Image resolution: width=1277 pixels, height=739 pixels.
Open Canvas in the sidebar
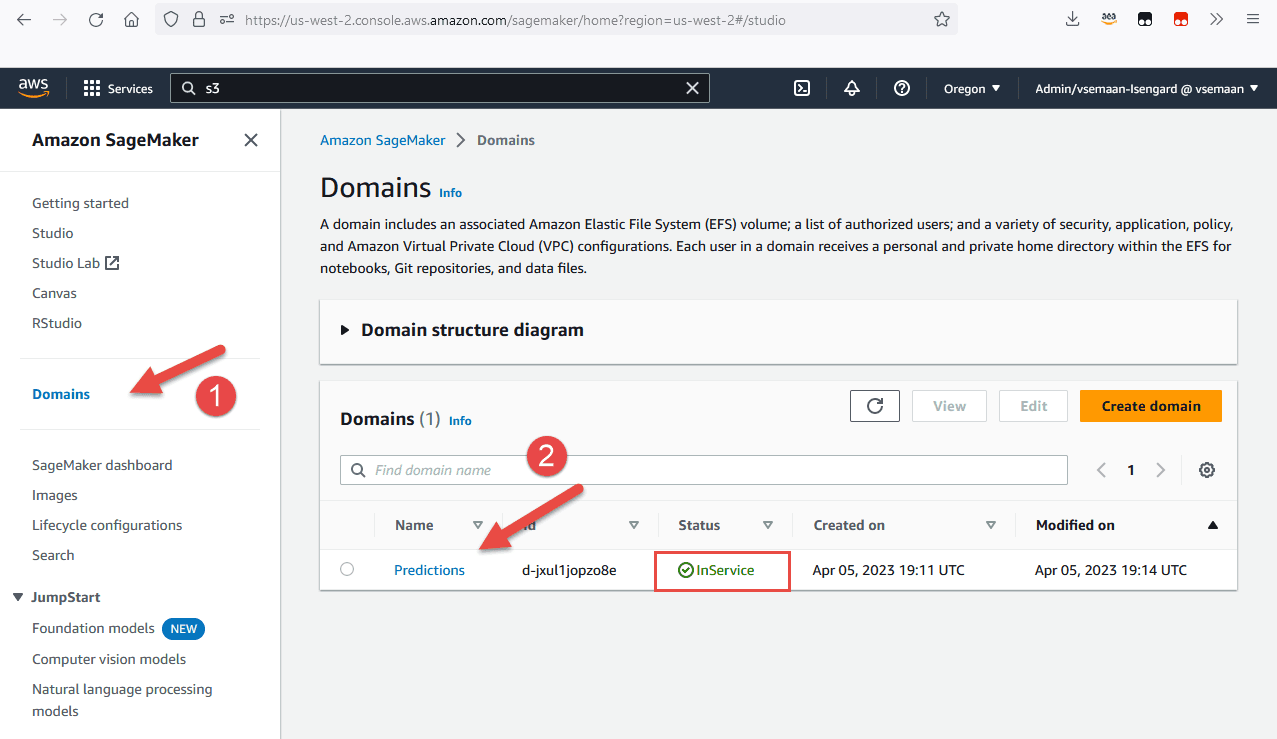coord(54,293)
